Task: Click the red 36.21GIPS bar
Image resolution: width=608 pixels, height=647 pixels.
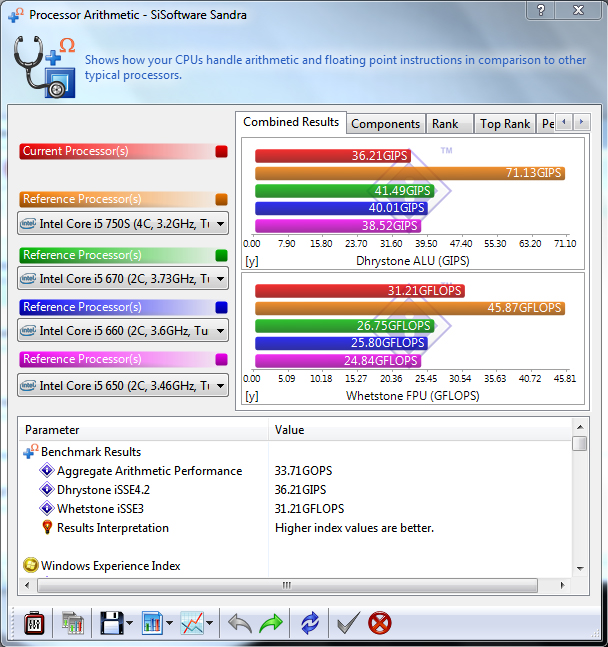Action: point(333,156)
